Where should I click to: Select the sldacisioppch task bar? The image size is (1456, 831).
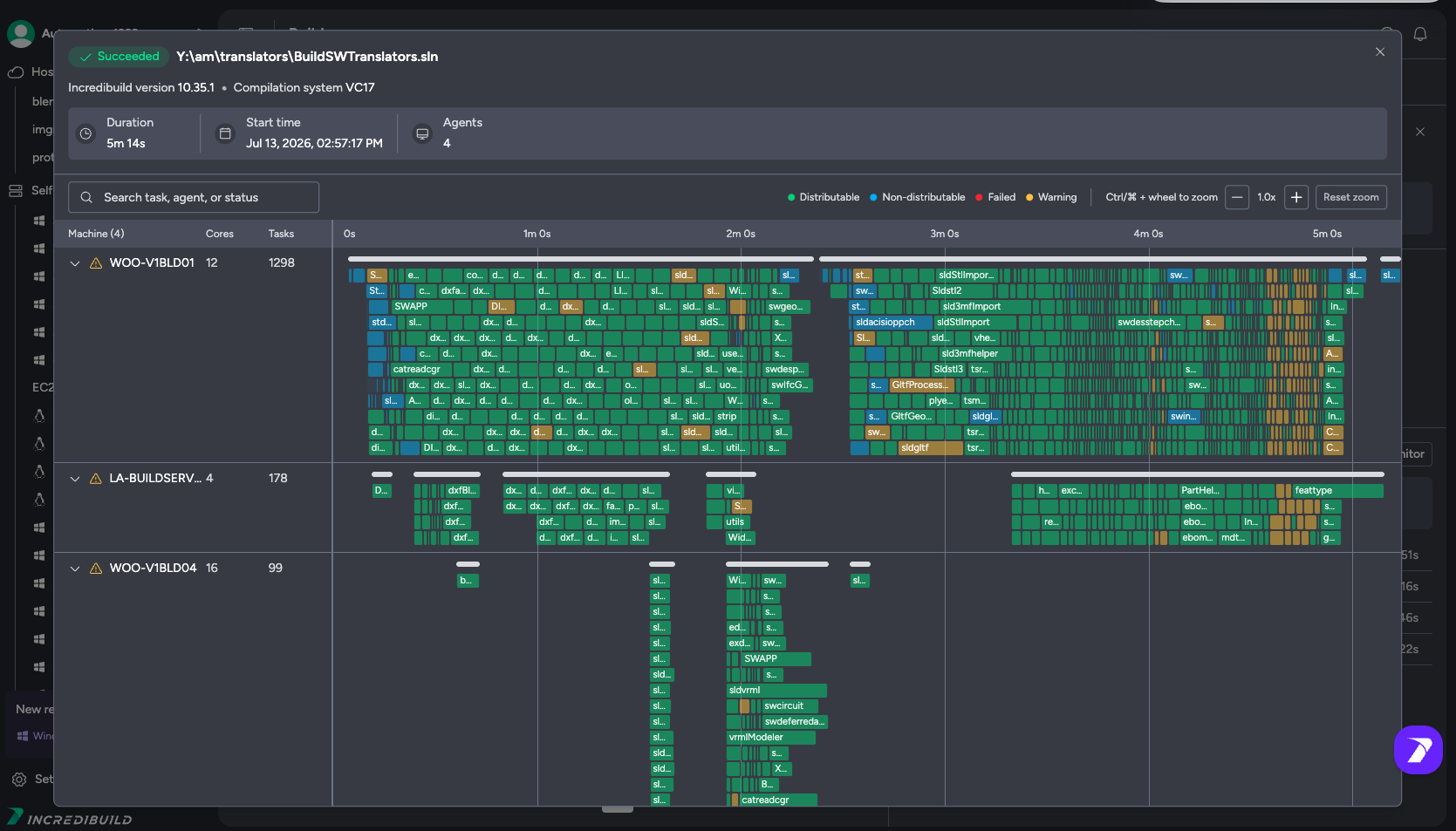point(892,323)
